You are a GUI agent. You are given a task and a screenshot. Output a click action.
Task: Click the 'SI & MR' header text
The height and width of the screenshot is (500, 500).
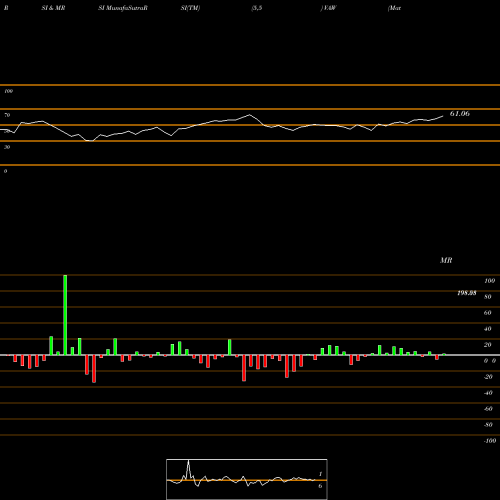[53, 8]
